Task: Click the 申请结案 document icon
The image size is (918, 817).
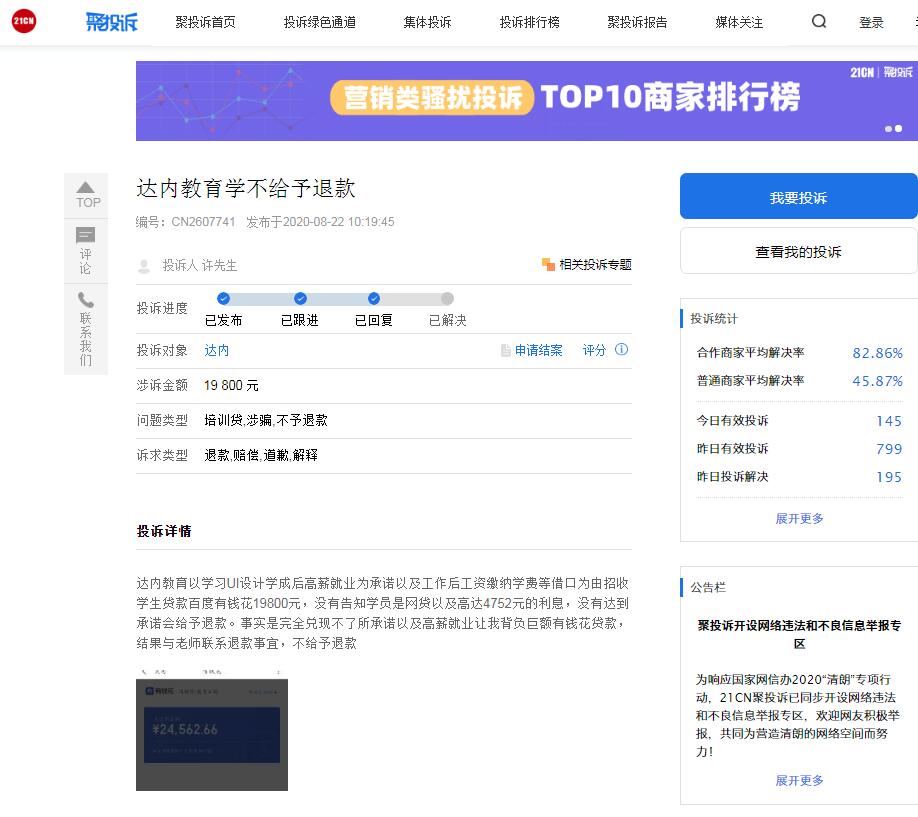Action: (506, 350)
